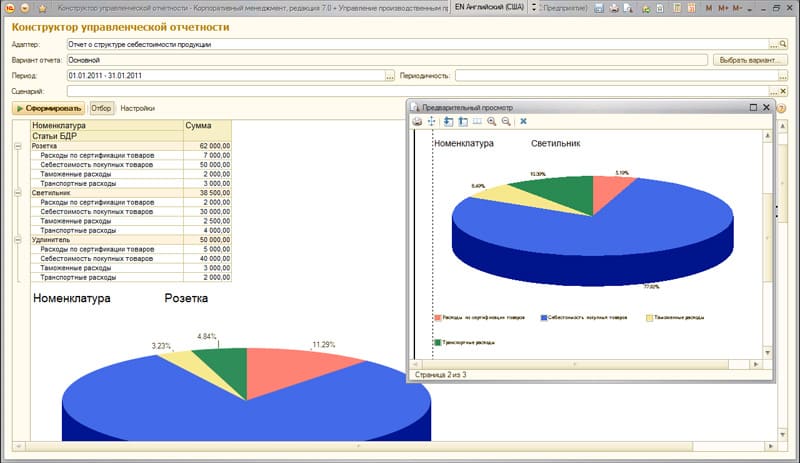Open the 1C main menu logo icon
Screen dimensions: 800x463
[x=9, y=8]
